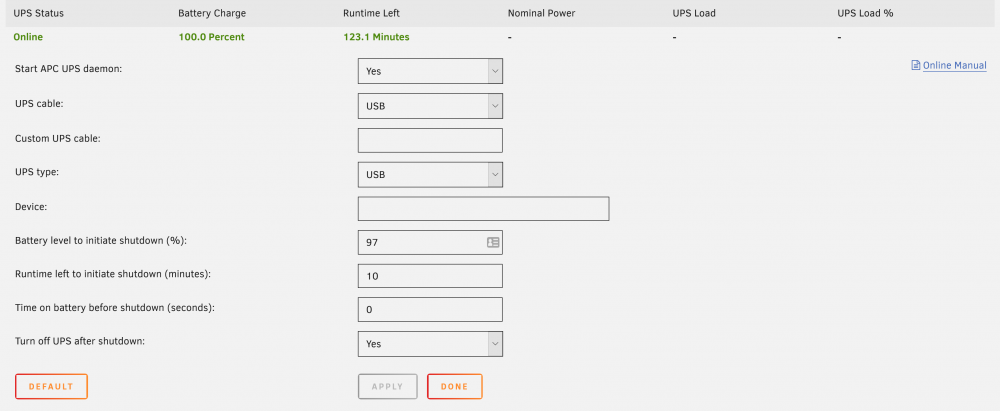Click the Device input field
This screenshot has height=411, width=1000.
click(x=483, y=209)
